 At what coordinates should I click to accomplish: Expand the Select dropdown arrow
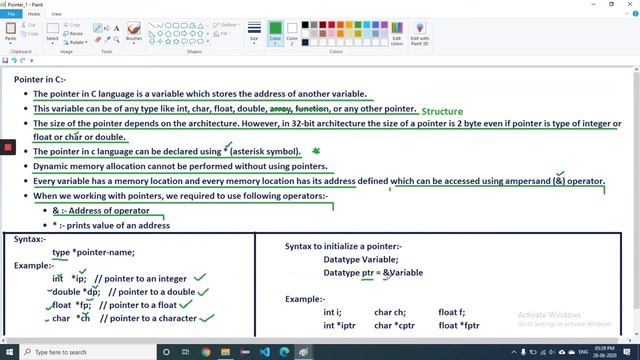[52, 43]
